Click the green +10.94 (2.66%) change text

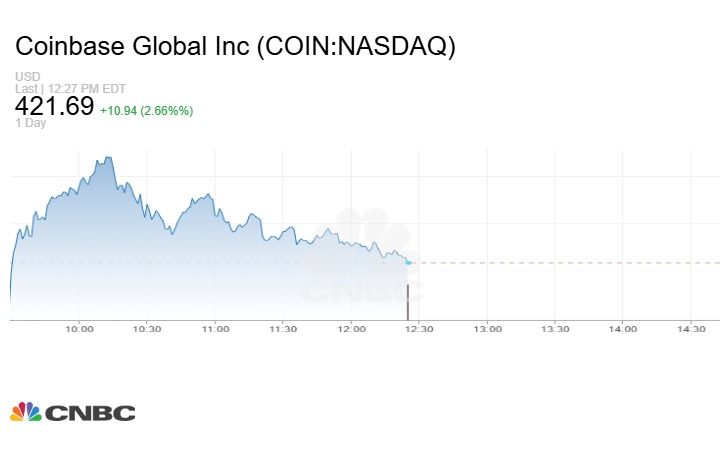click(x=147, y=109)
